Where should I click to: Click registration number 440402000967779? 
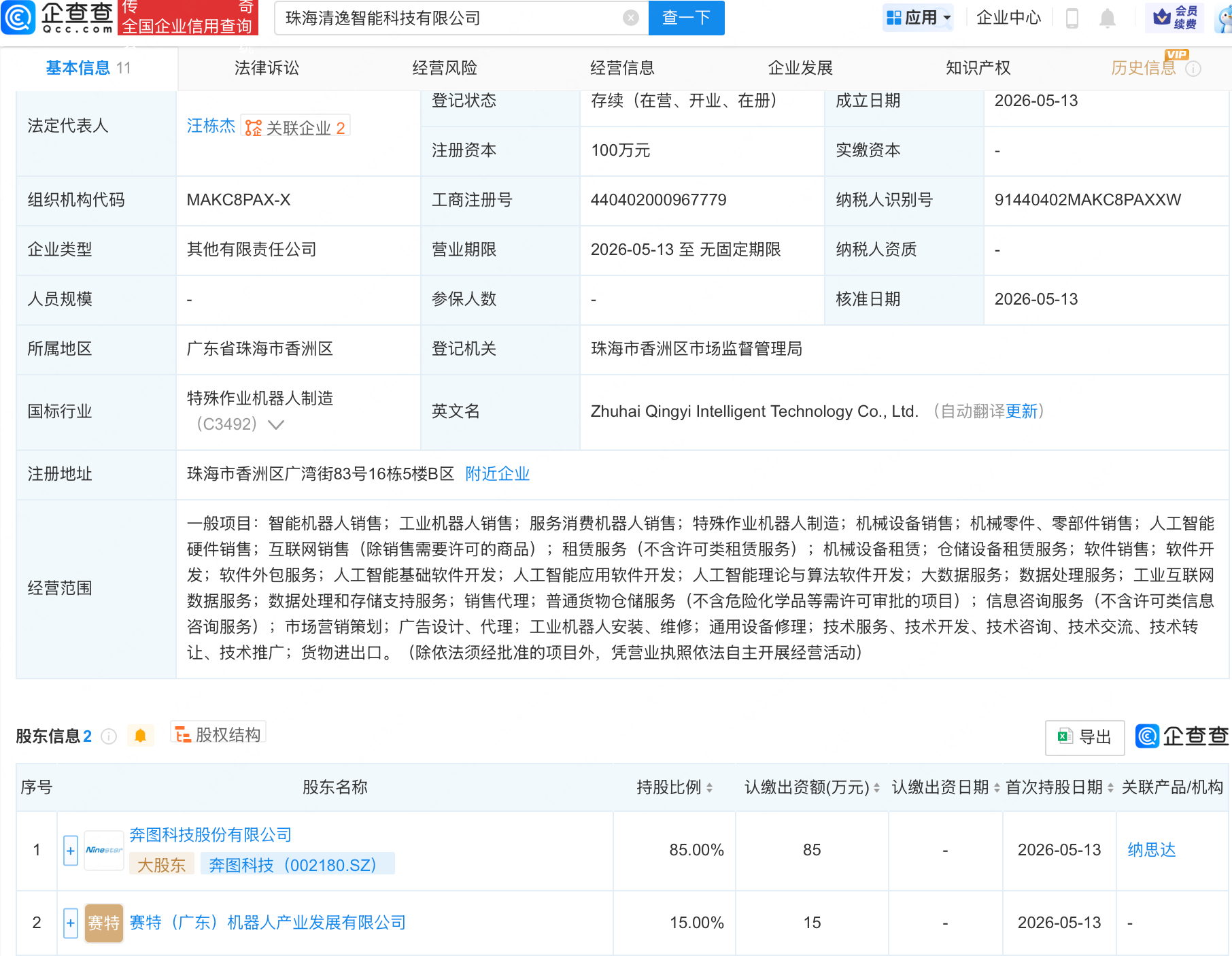point(658,200)
